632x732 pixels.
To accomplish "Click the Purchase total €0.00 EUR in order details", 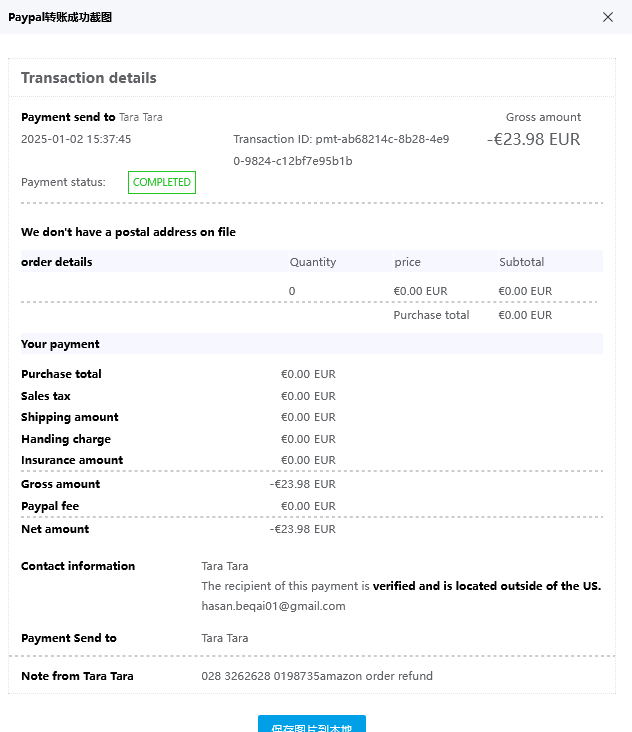I will pyautogui.click(x=524, y=315).
